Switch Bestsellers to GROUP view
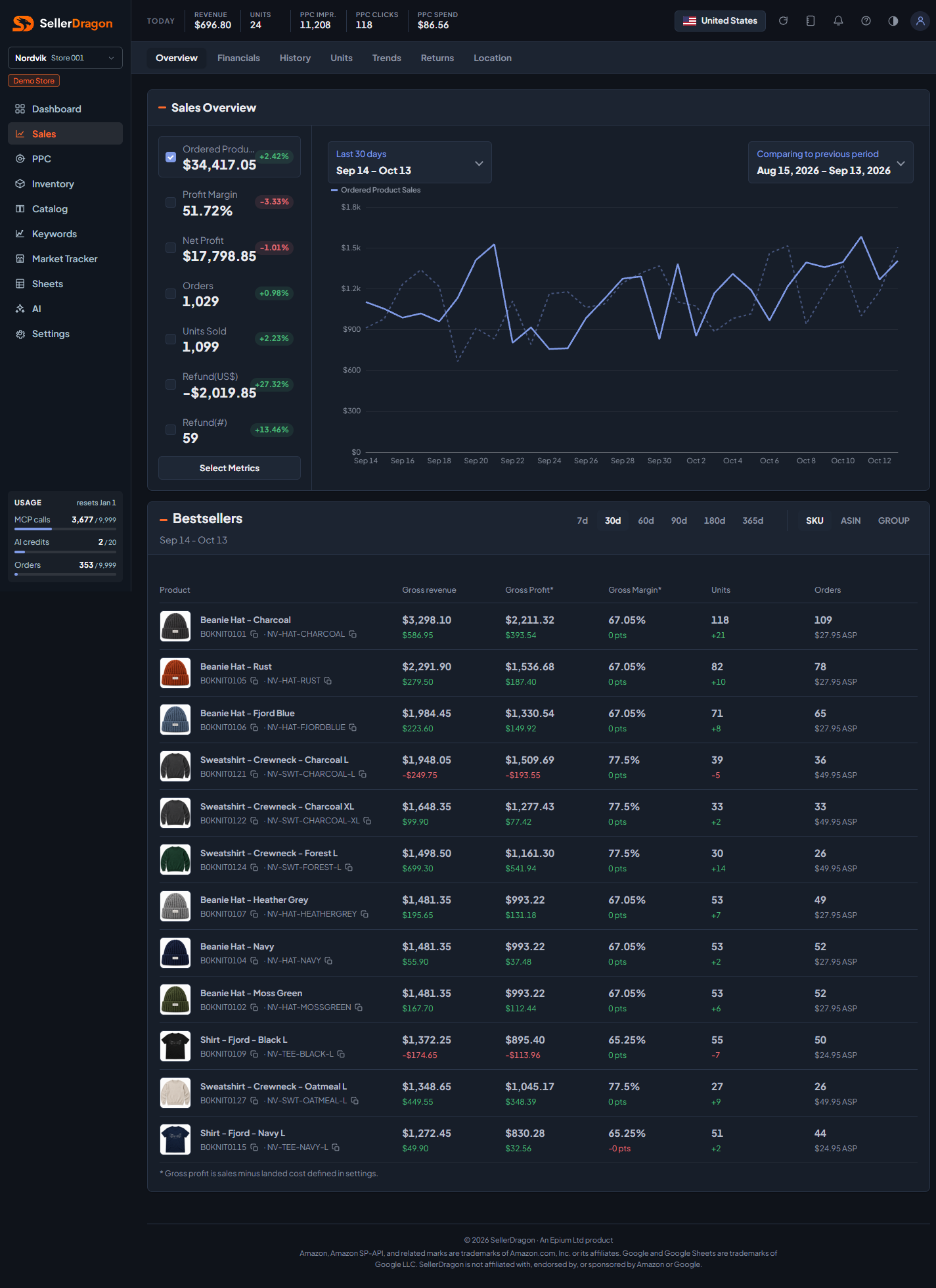This screenshot has height=1288, width=936. pyautogui.click(x=894, y=520)
